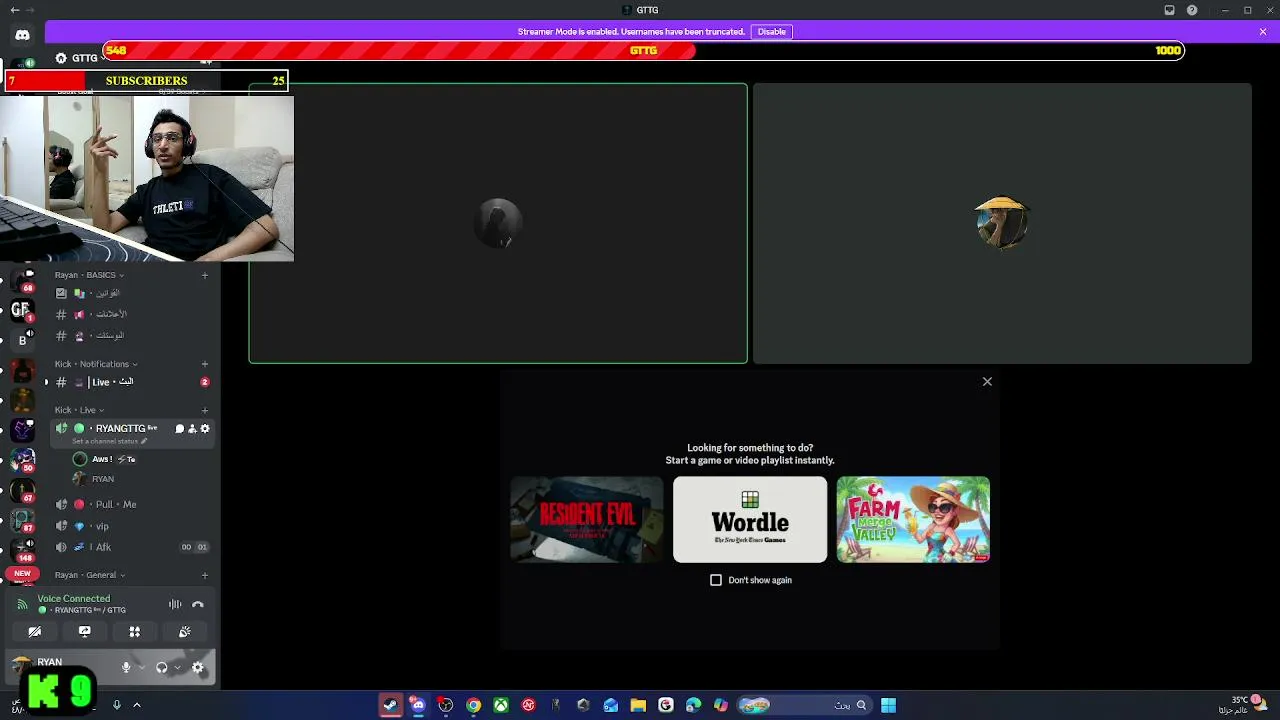This screenshot has height=720, width=1280.
Task: Open Windows Start menu
Action: coord(888,705)
